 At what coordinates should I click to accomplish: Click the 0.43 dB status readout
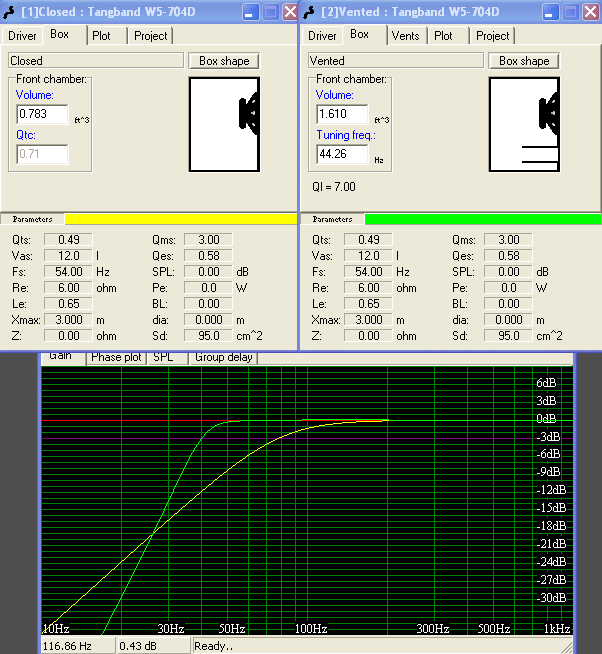pos(154,646)
